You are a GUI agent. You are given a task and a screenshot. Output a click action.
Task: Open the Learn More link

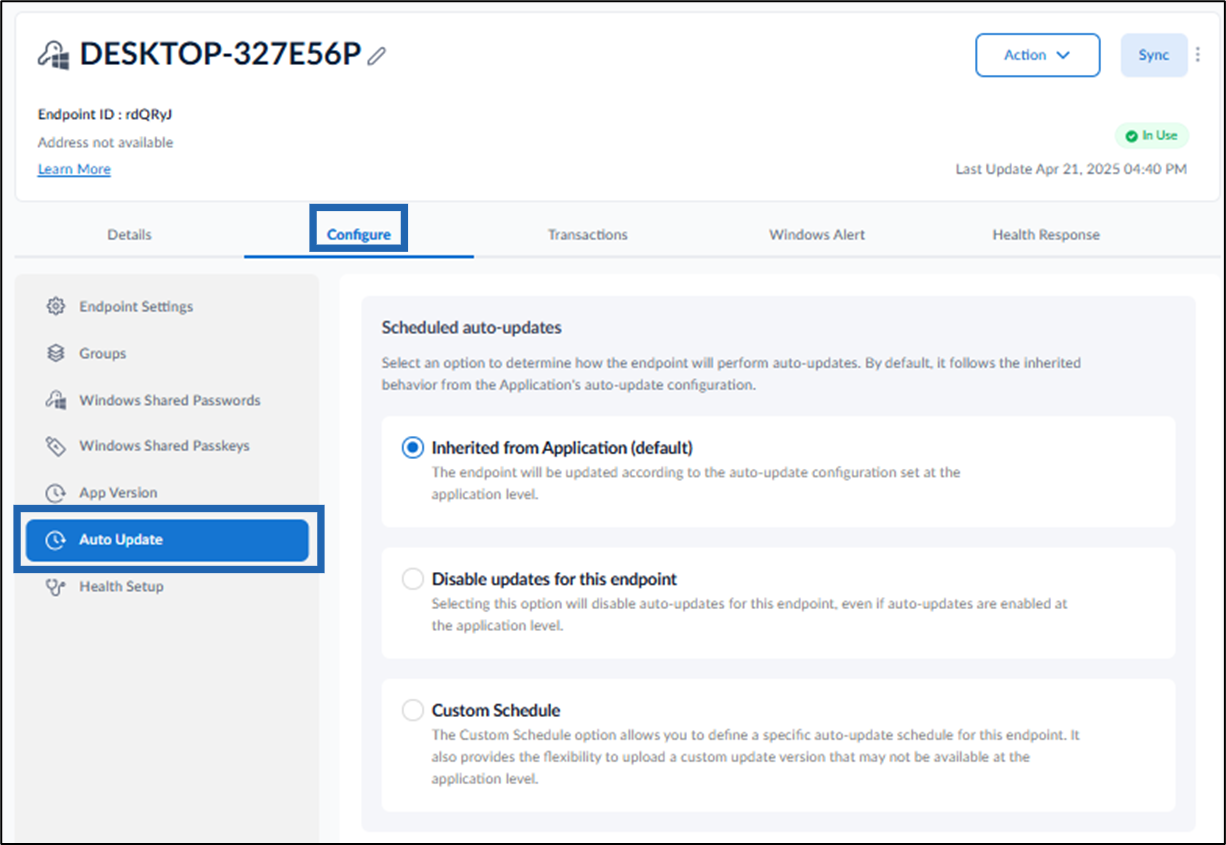pyautogui.click(x=74, y=169)
